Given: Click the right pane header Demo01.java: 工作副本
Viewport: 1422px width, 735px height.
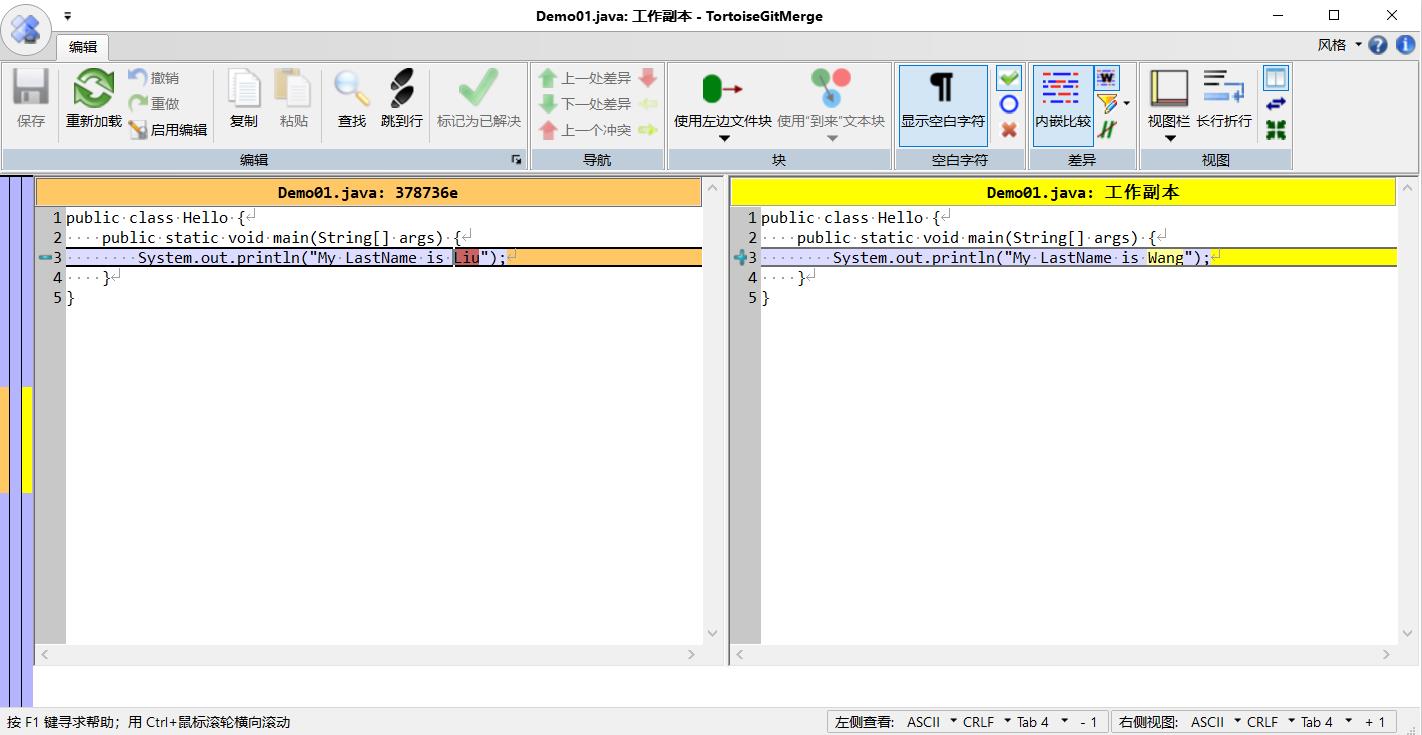Looking at the screenshot, I should point(1062,193).
